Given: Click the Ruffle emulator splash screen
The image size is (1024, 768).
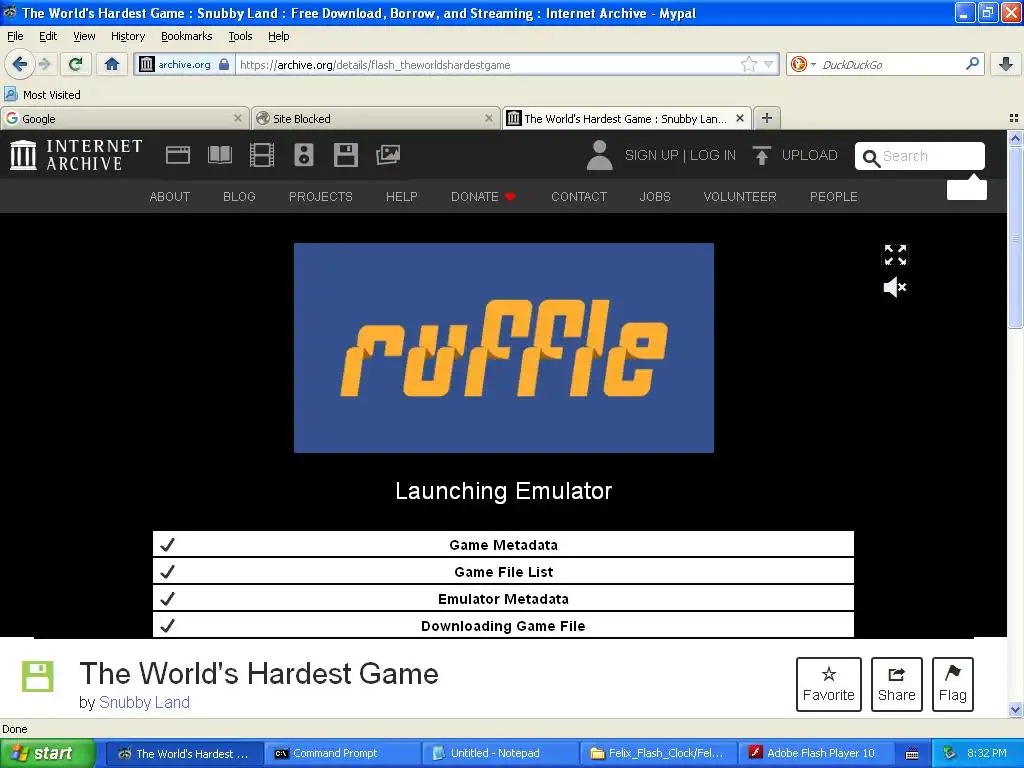Looking at the screenshot, I should point(504,347).
